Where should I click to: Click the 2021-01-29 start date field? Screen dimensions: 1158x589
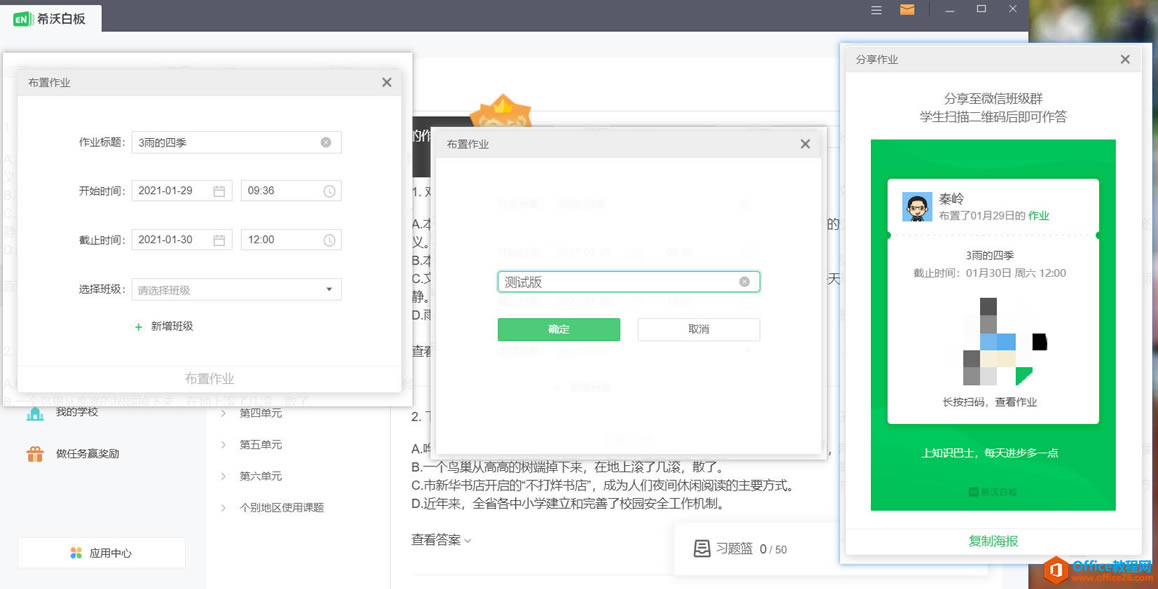pyautogui.click(x=182, y=191)
